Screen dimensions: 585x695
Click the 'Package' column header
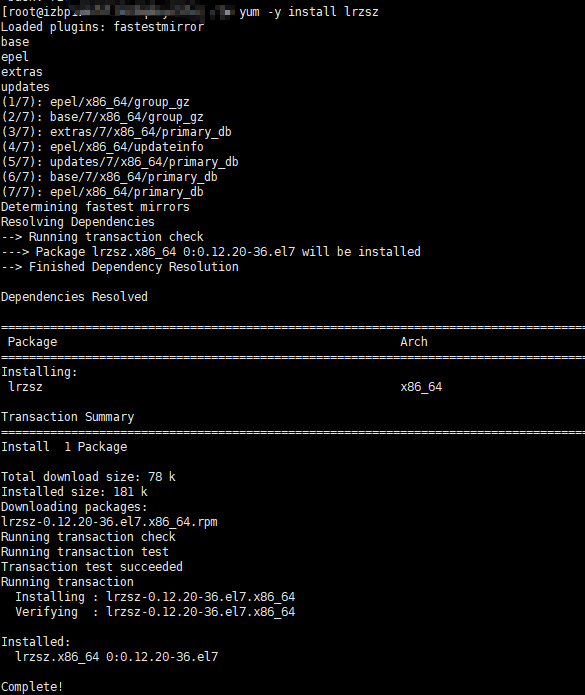32,342
